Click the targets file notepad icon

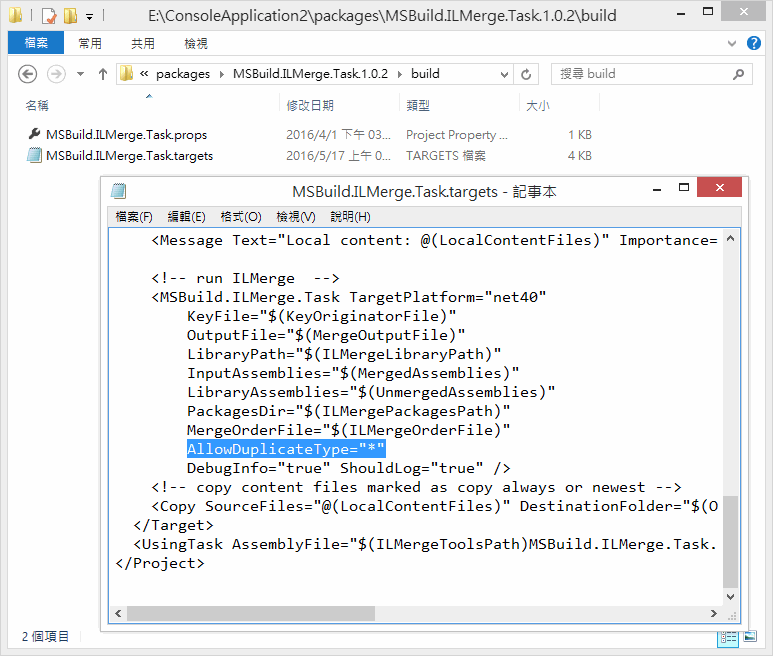[x=34, y=155]
